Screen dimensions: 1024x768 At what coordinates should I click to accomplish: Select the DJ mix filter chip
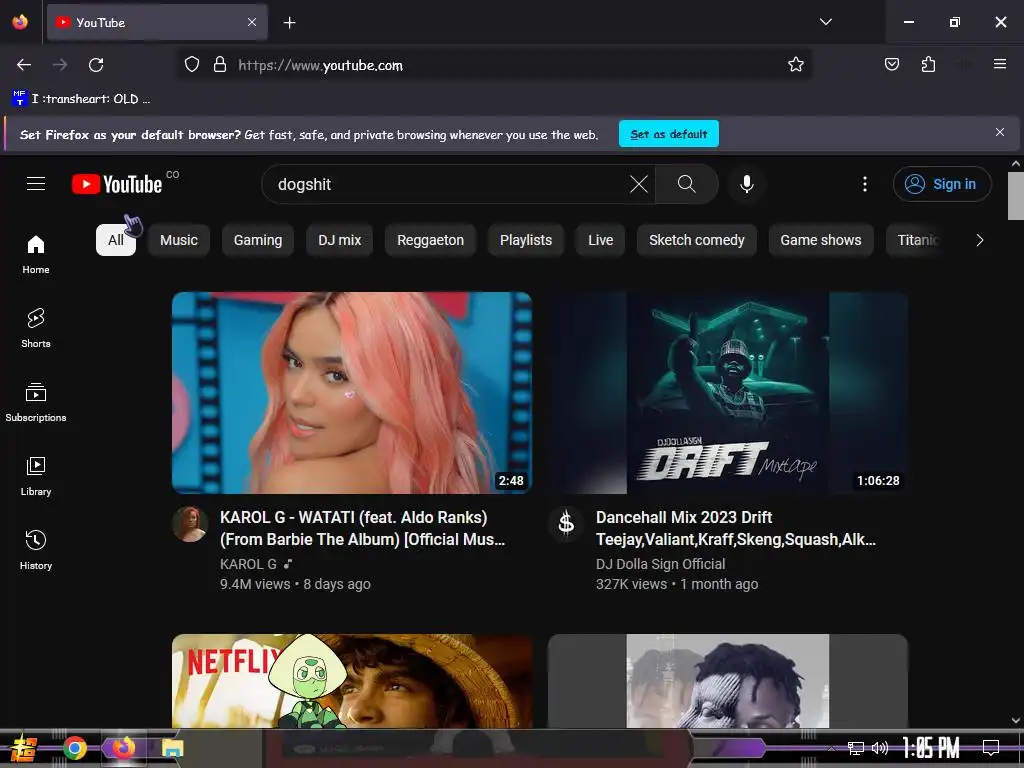[x=340, y=240]
